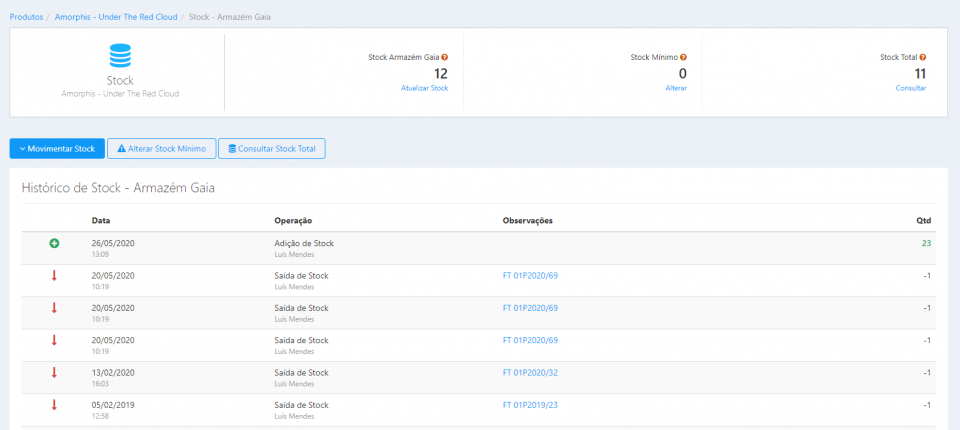Screen dimensions: 960x430
Task: Click red arrow icon on first 20/05/2020 row
Action: (54, 276)
